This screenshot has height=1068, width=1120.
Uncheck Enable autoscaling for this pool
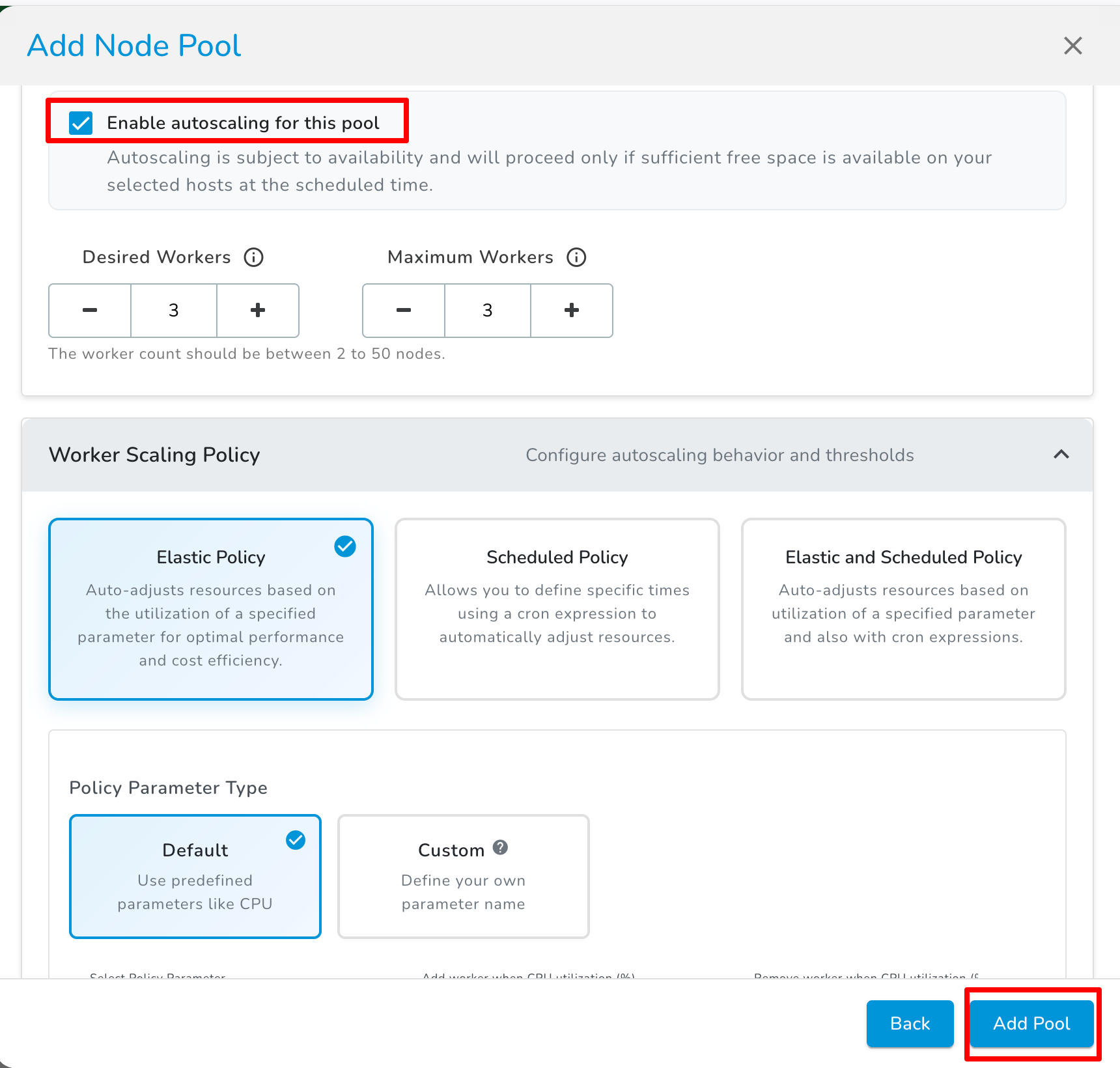(x=81, y=122)
